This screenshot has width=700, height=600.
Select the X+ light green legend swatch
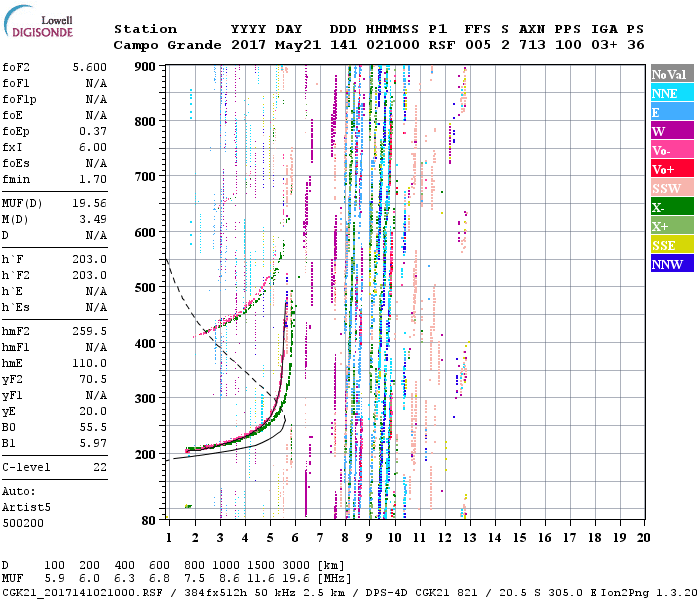click(x=672, y=225)
